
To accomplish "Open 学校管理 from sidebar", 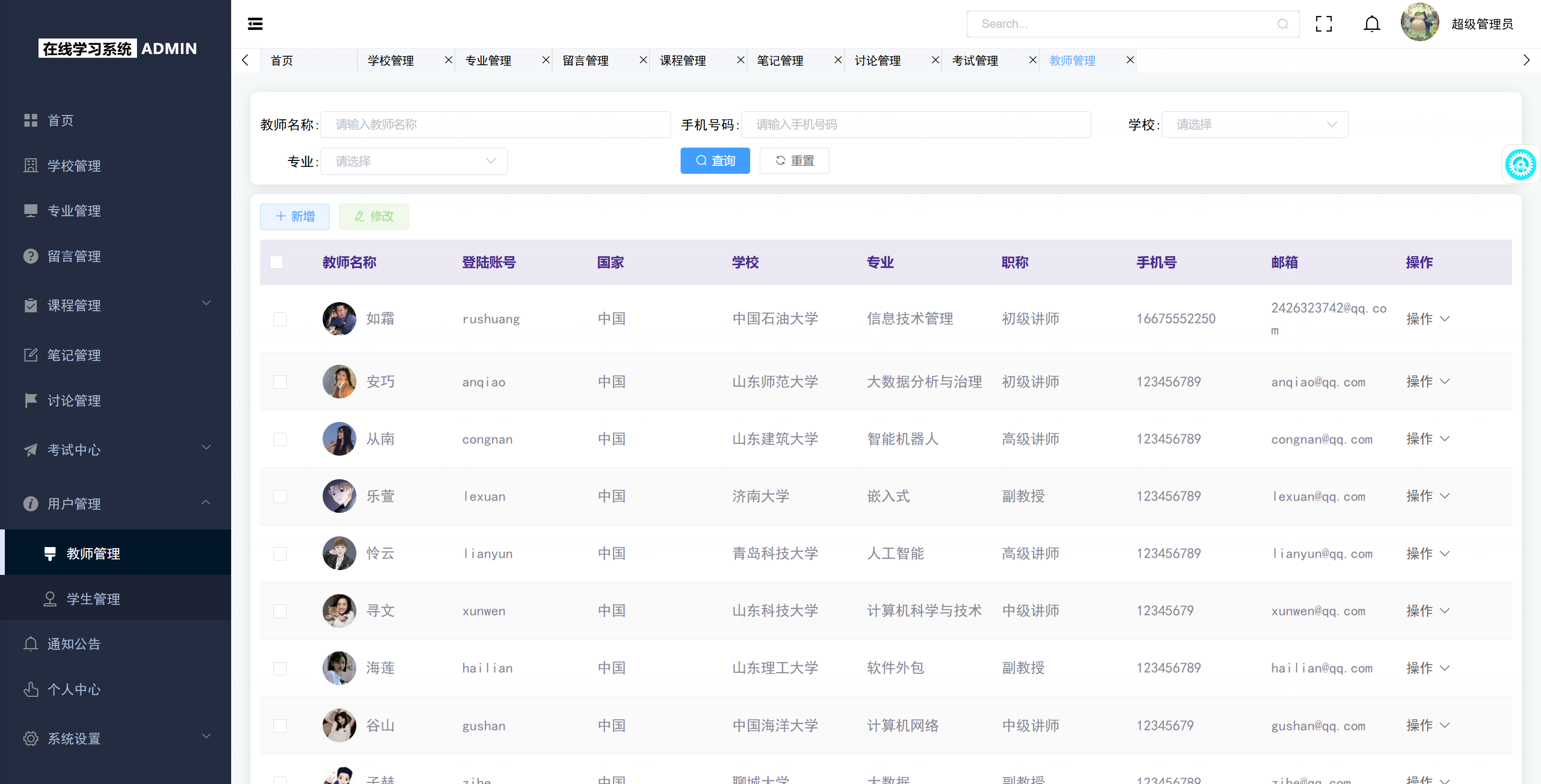I will click(x=74, y=166).
